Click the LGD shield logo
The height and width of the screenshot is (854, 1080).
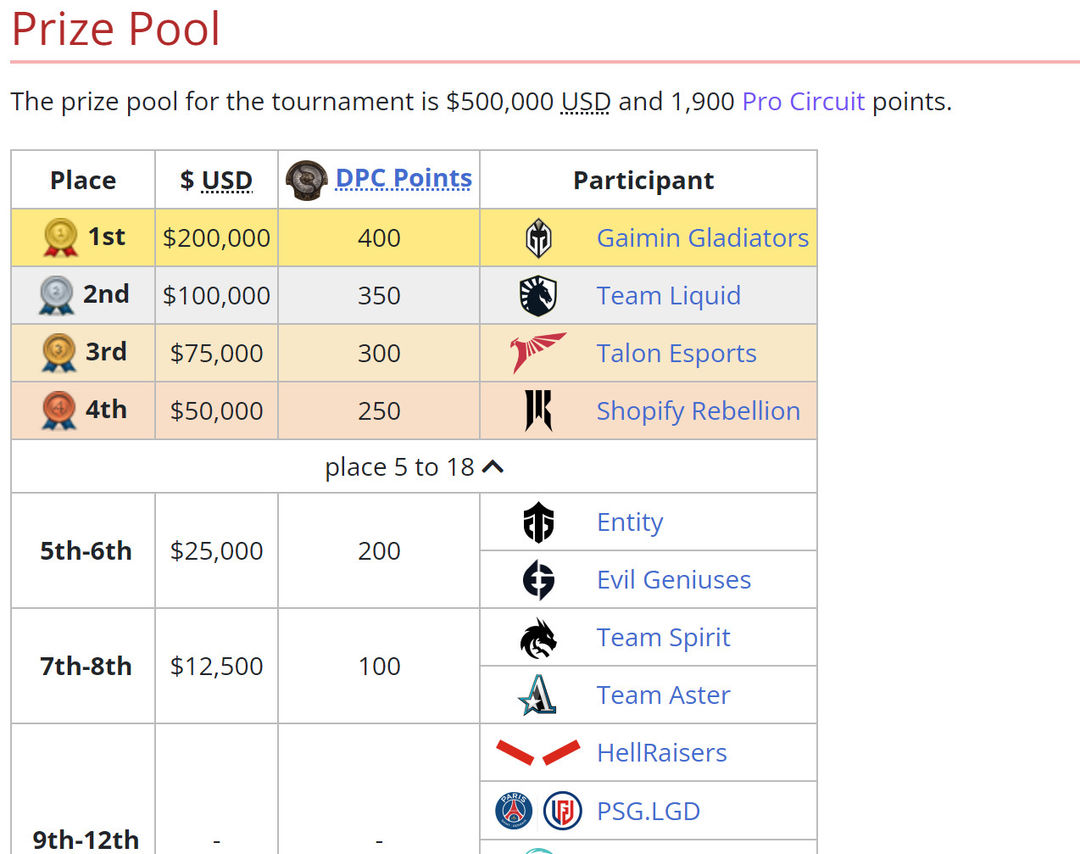click(562, 811)
